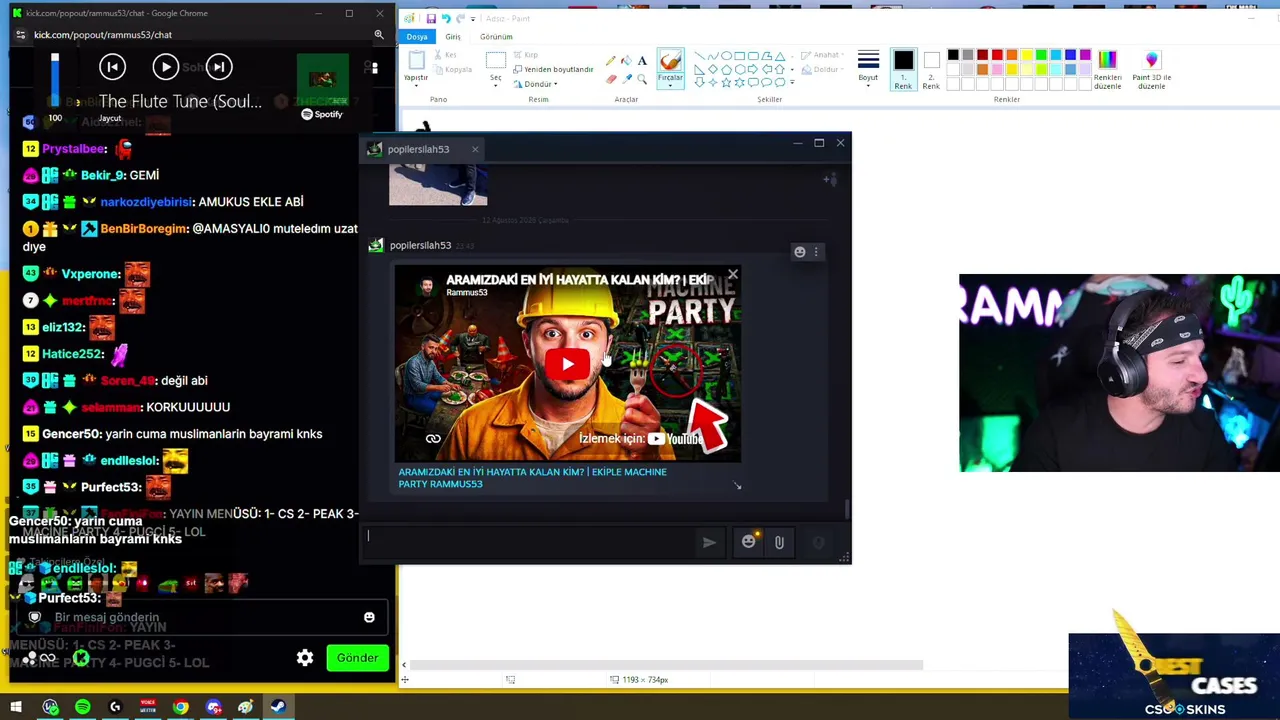Image resolution: width=1280 pixels, height=720 pixels.
Task: Expand the Yapıştır paste dropdown
Action: pyautogui.click(x=415, y=85)
